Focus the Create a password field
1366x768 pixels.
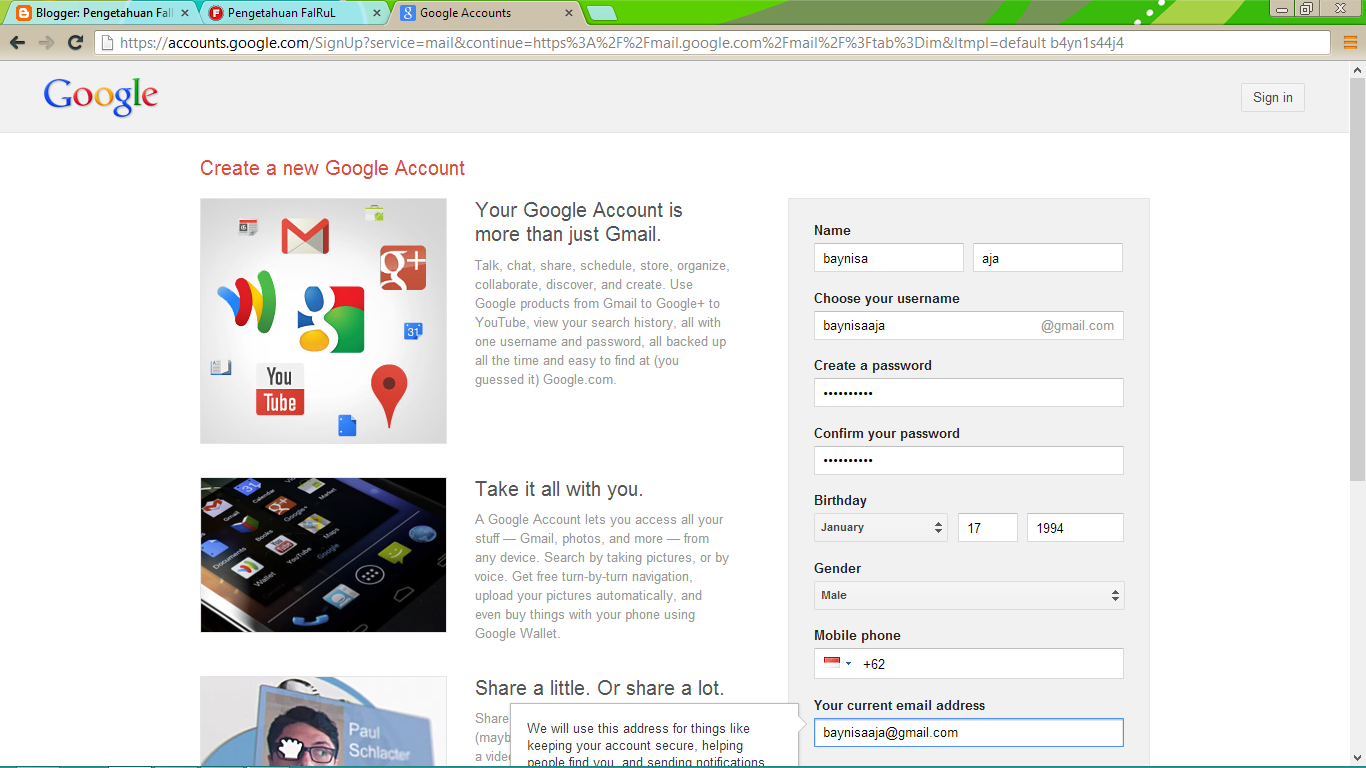[x=968, y=393]
